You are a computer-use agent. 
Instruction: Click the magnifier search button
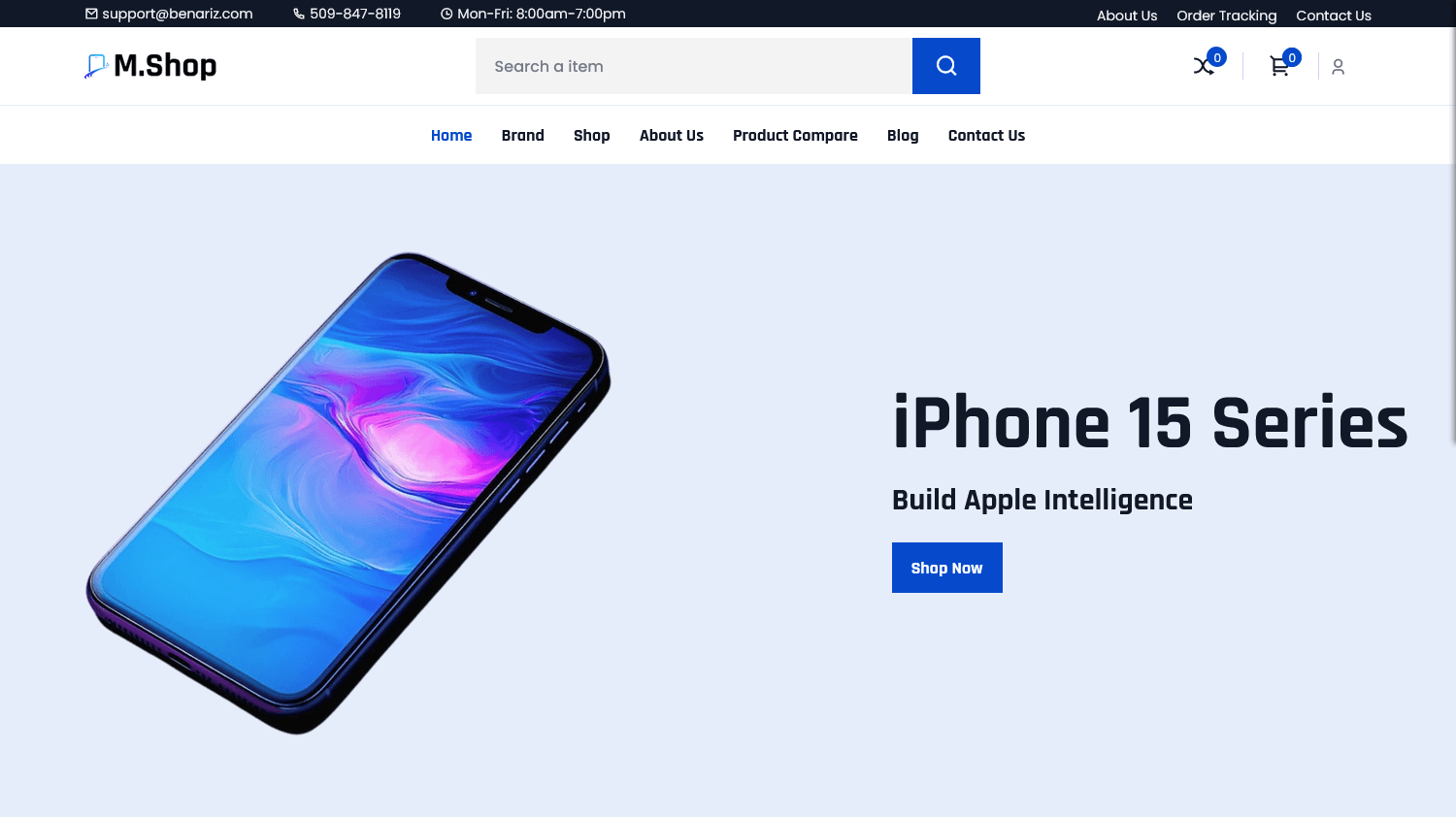946,66
